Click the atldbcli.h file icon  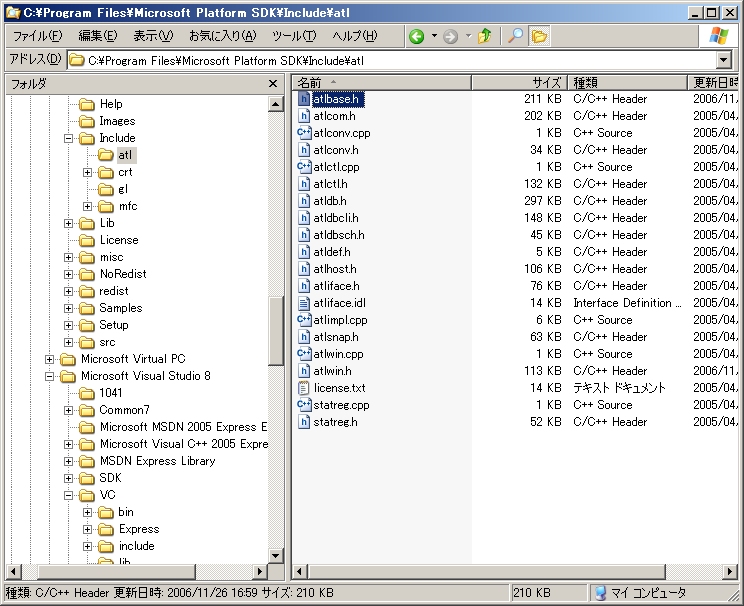click(x=304, y=218)
